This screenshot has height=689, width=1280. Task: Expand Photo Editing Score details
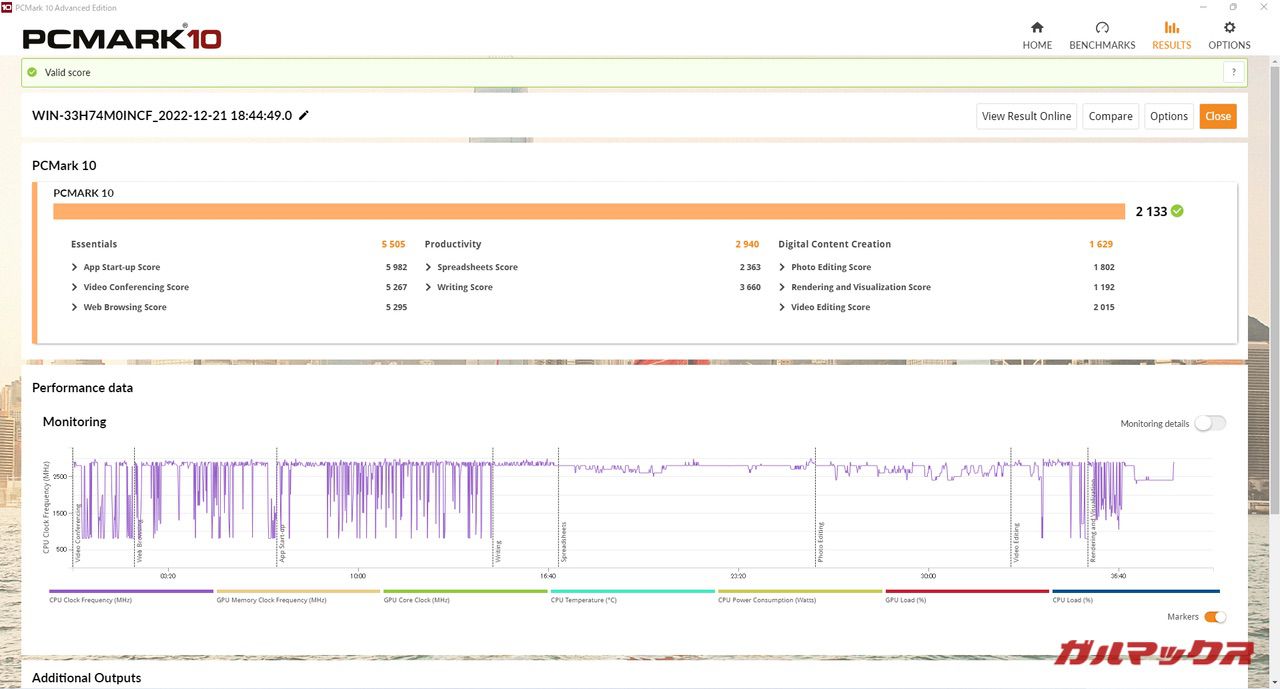tap(782, 267)
